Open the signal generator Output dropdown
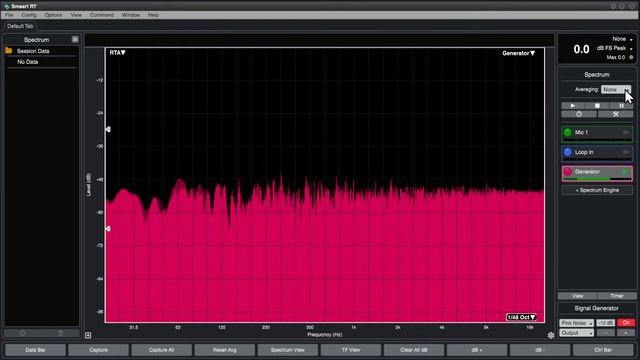 [x=576, y=333]
